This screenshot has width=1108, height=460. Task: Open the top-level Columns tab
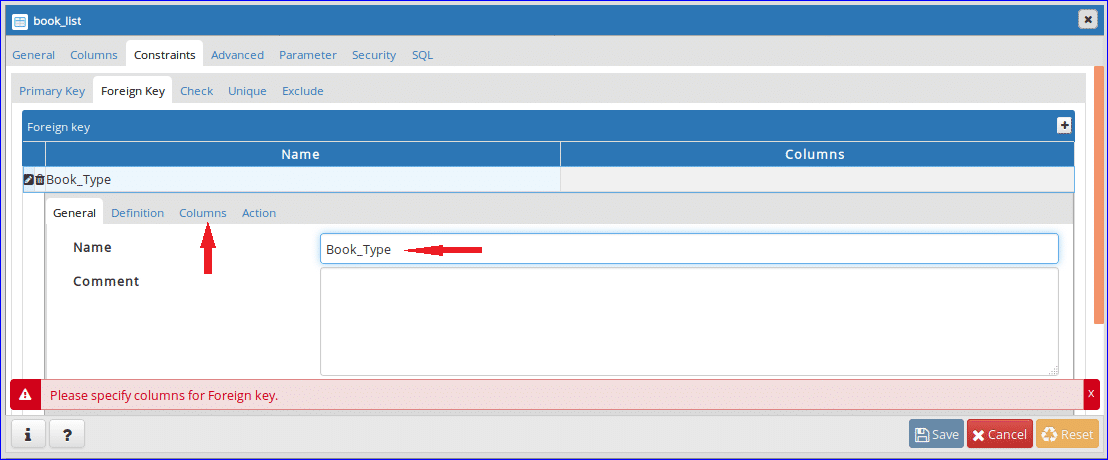pyautogui.click(x=94, y=54)
